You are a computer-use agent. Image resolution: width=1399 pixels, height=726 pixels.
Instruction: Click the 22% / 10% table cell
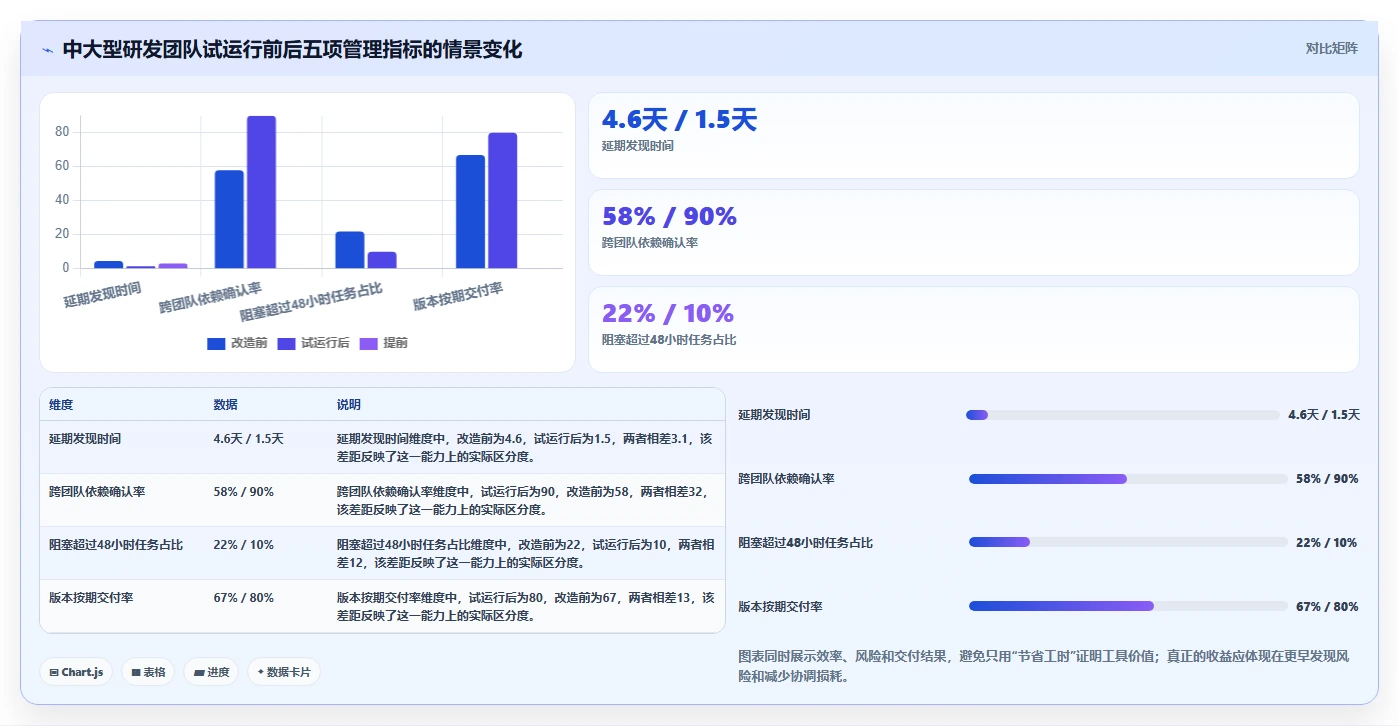pyautogui.click(x=243, y=545)
